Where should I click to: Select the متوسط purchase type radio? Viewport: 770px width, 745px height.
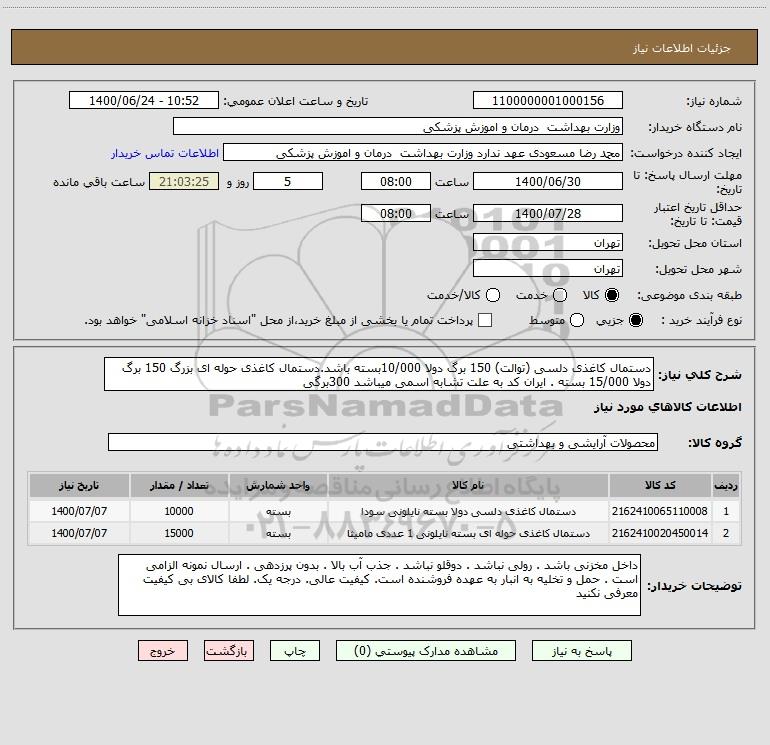(577, 320)
